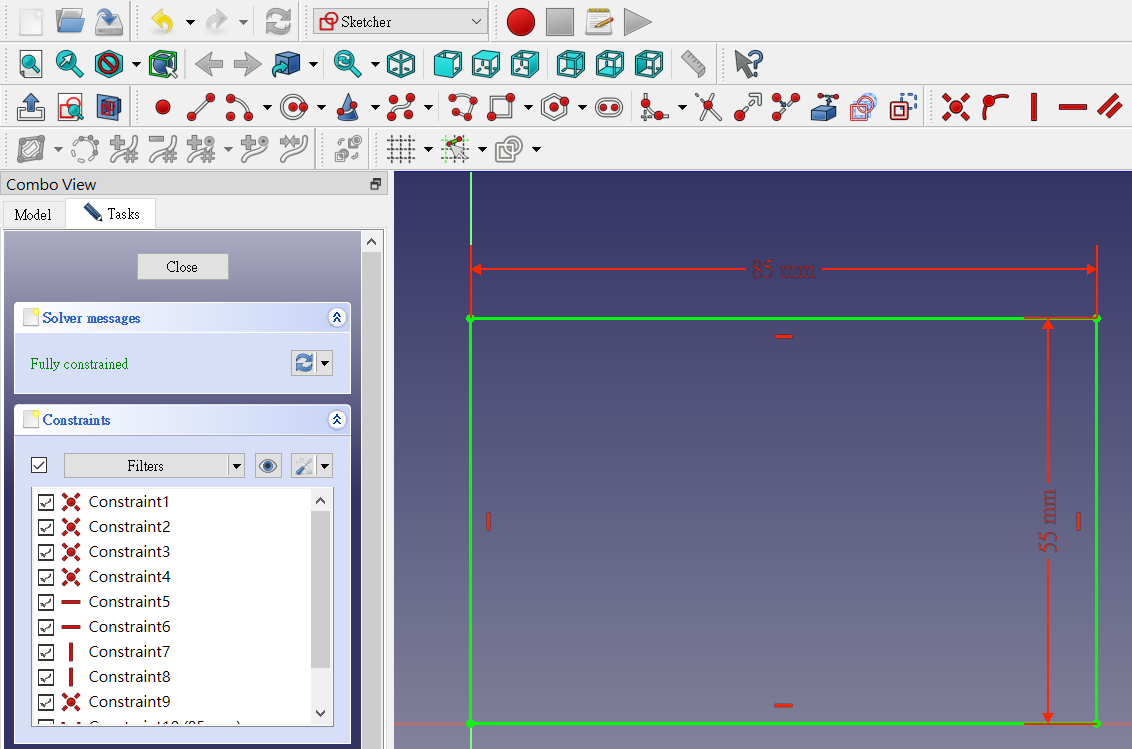This screenshot has width=1132, height=749.
Task: Click the Close button
Action: [x=183, y=267]
